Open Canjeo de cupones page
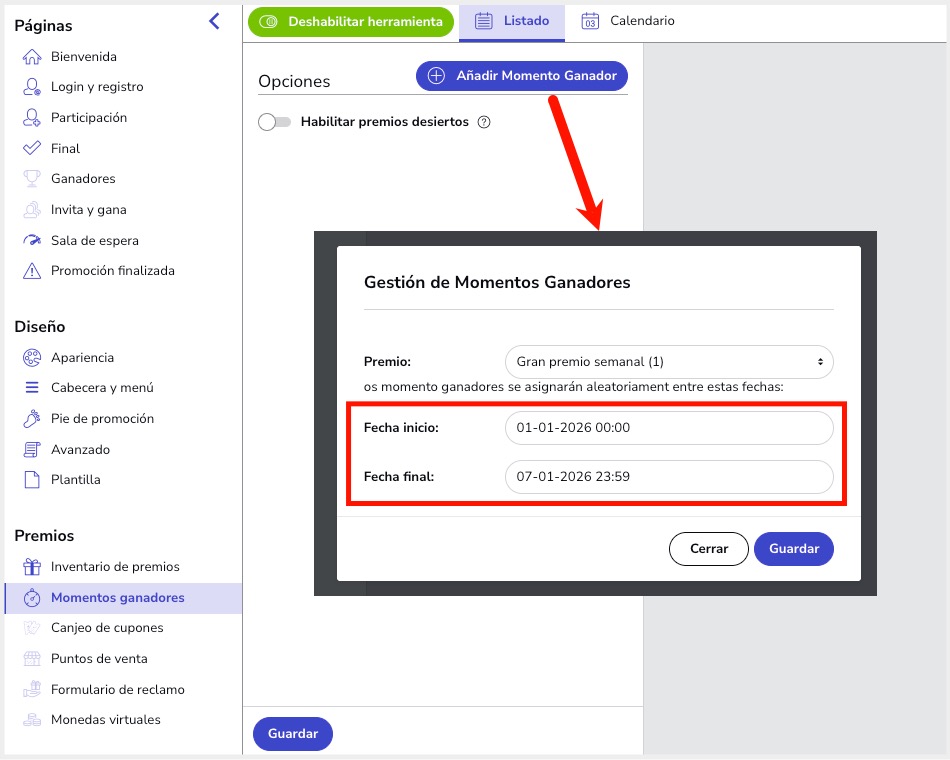Viewport: 950px width, 760px height. coord(107,628)
